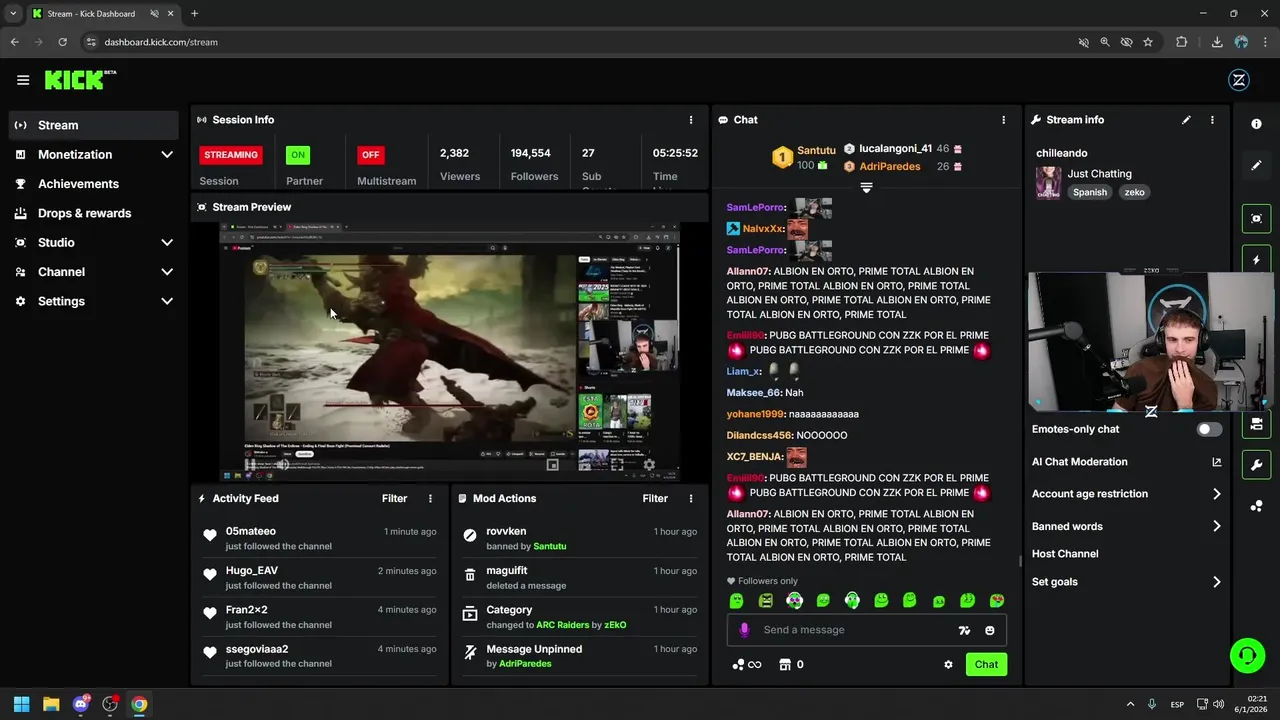Open the green headset support button

click(1247, 656)
